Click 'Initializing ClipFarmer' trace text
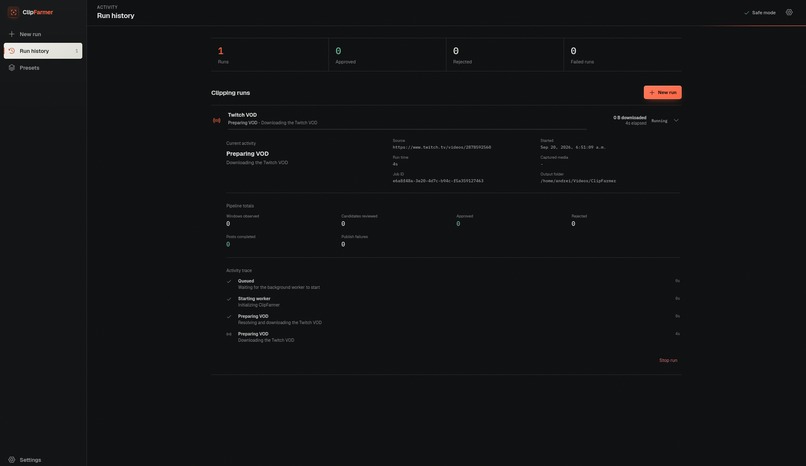Image resolution: width=806 pixels, height=466 pixels. 259,305
